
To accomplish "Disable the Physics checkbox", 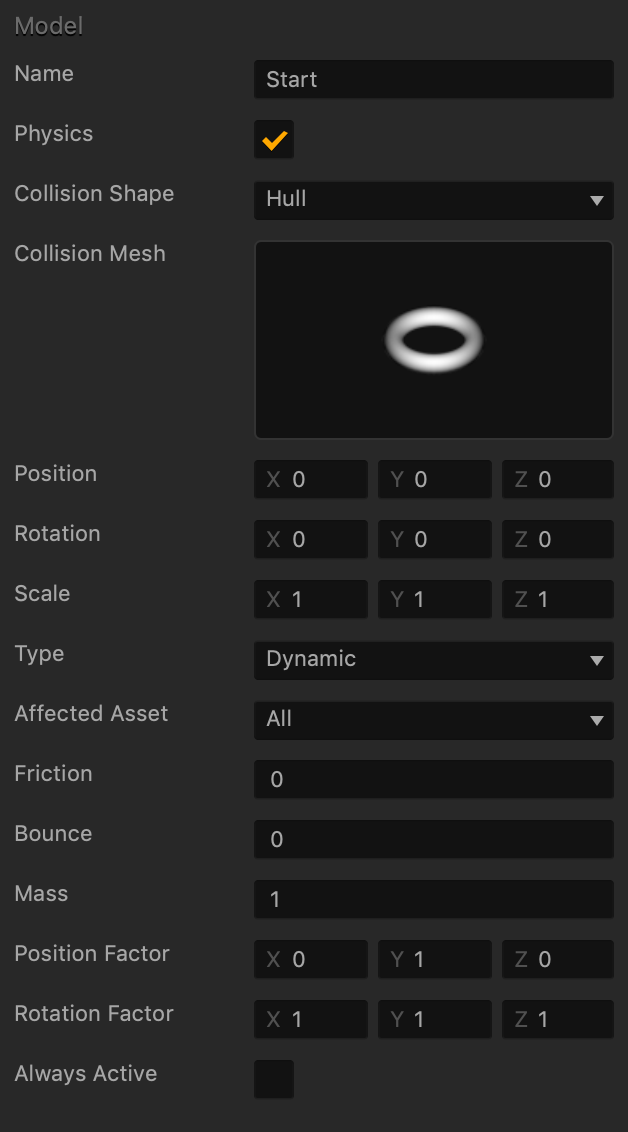I will tap(274, 140).
